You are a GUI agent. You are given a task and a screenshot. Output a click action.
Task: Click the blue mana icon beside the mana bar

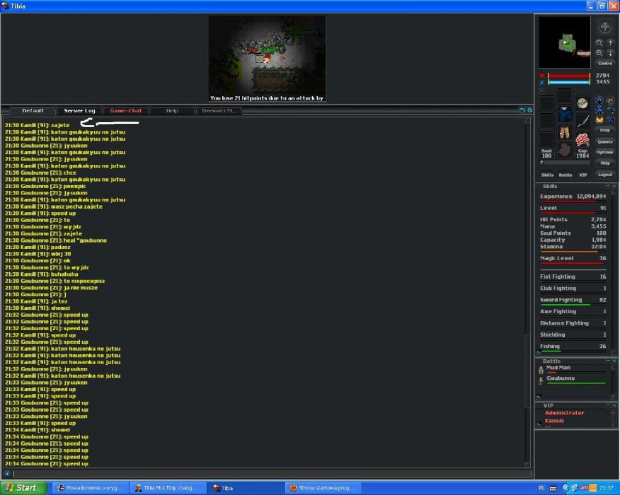[x=542, y=82]
